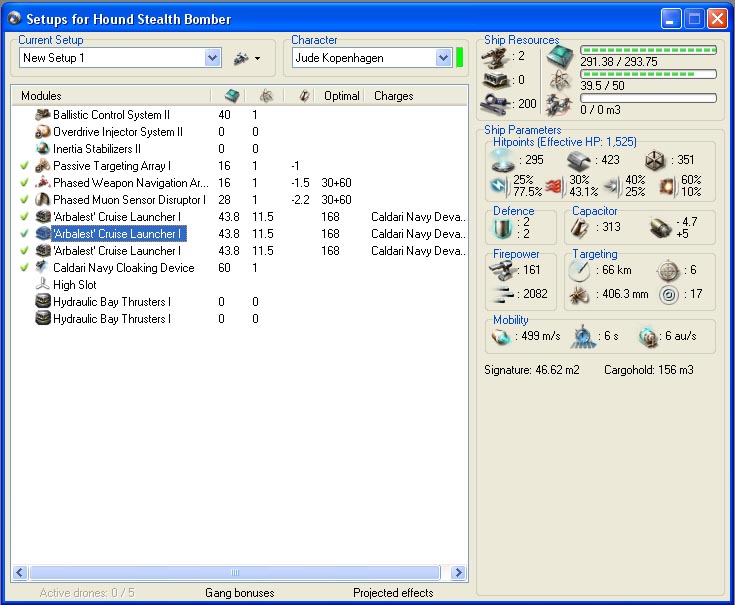Click the Defence shield icon
Viewport: 735px width, 605px height.
502,228
